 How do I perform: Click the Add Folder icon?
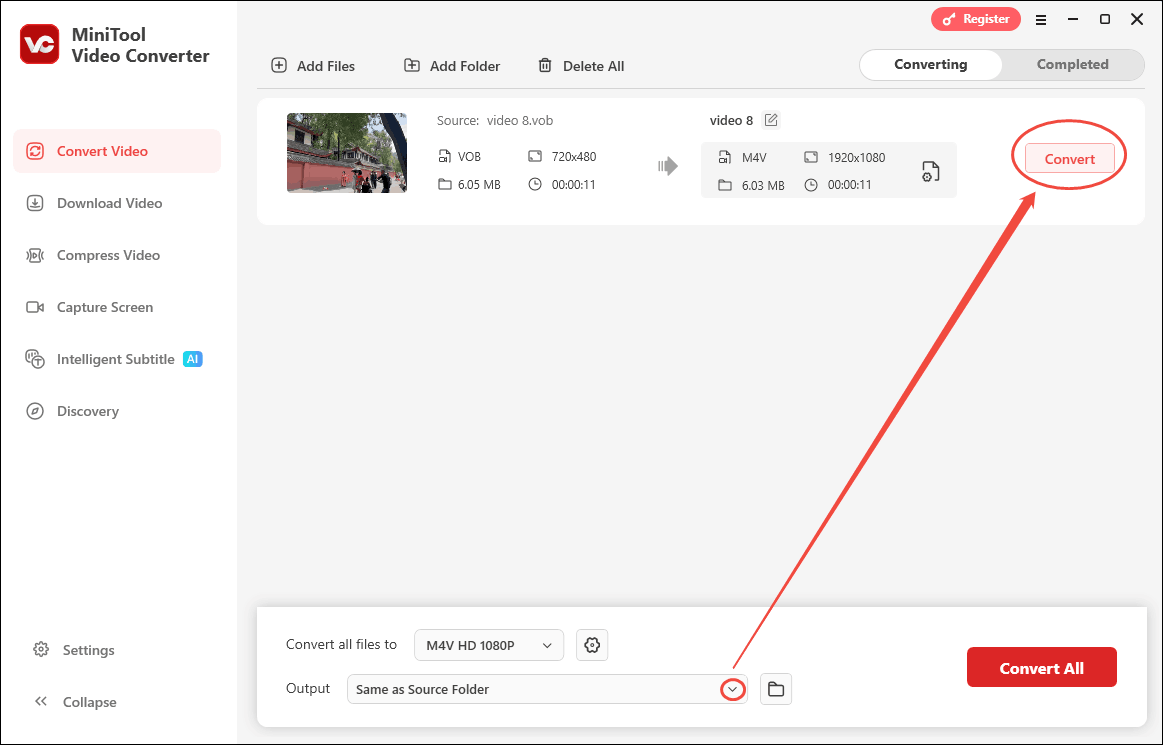[x=411, y=65]
